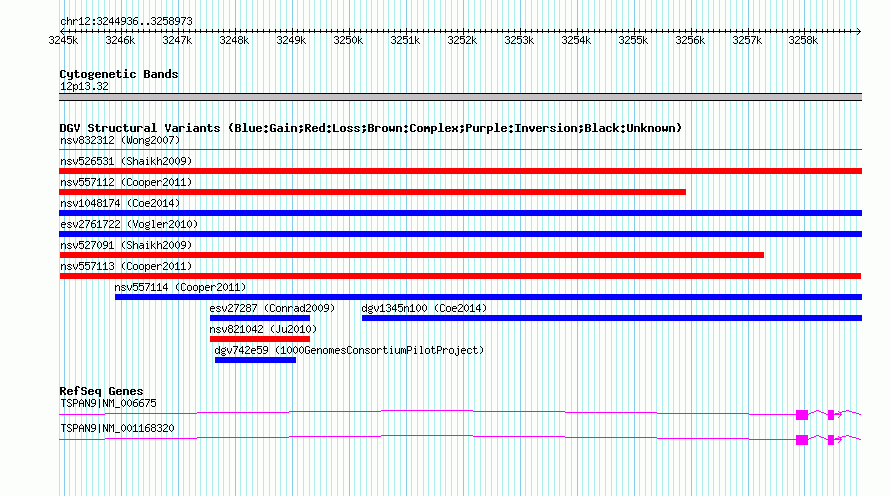The height and width of the screenshot is (496, 890).
Task: Click the chr12:3244936..3258973 coordinate label
Action: 126,22
